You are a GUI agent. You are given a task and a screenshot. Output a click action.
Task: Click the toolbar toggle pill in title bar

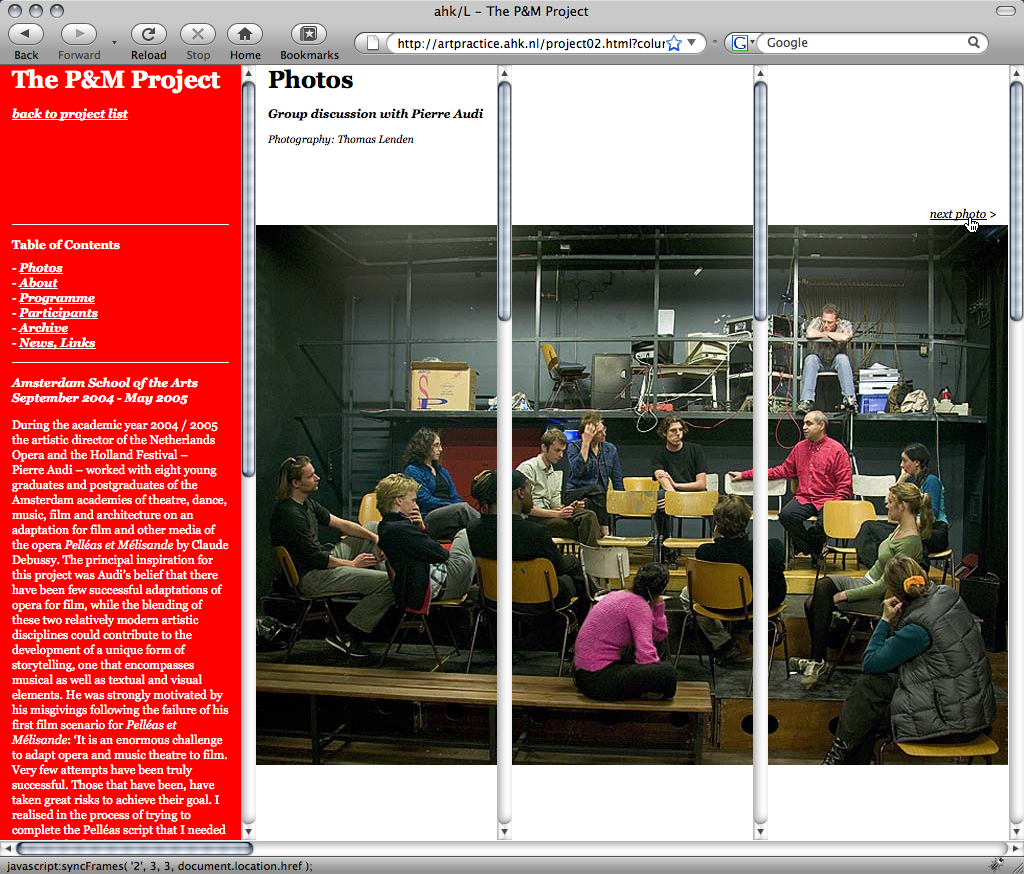[x=1005, y=11]
